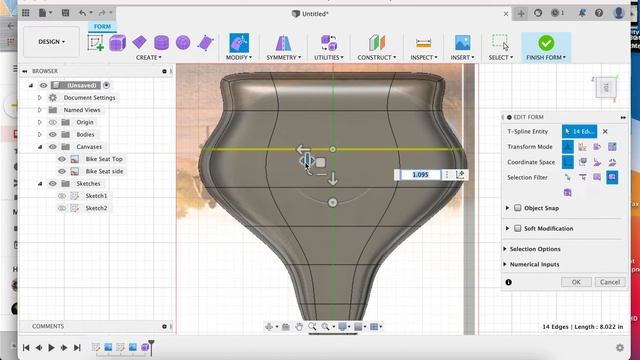
Task: Open the new design tab plus button
Action: (521, 13)
